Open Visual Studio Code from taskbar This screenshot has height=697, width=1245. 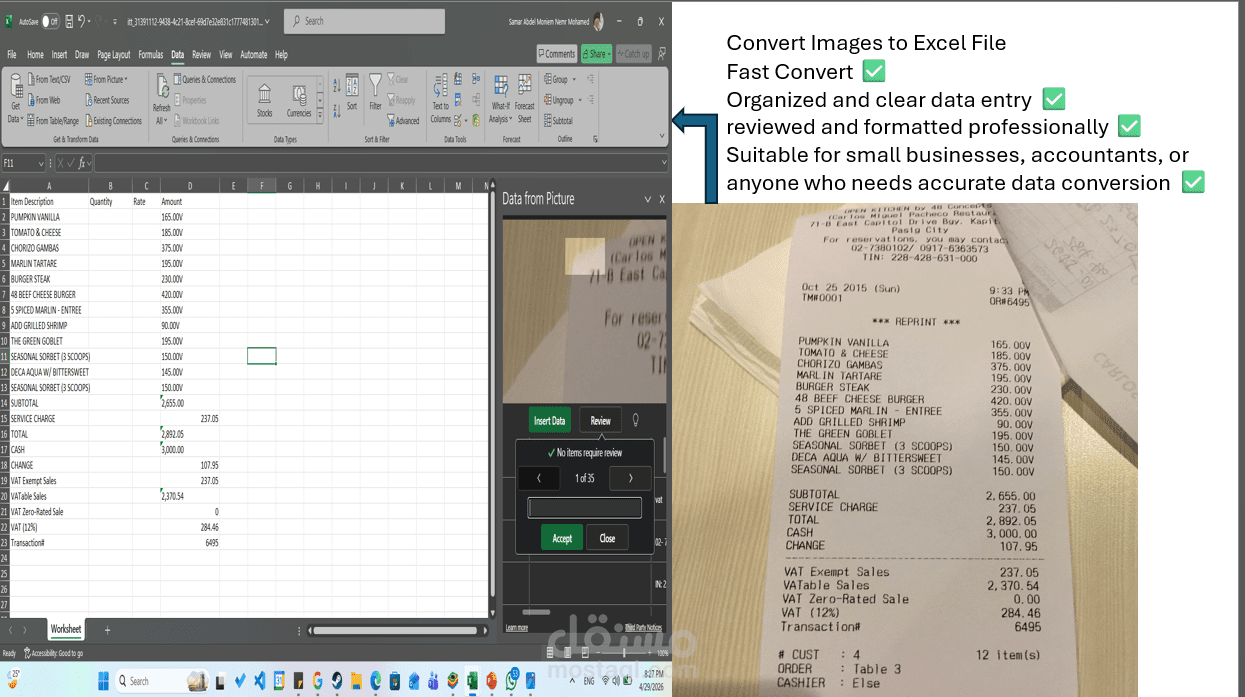tap(260, 681)
